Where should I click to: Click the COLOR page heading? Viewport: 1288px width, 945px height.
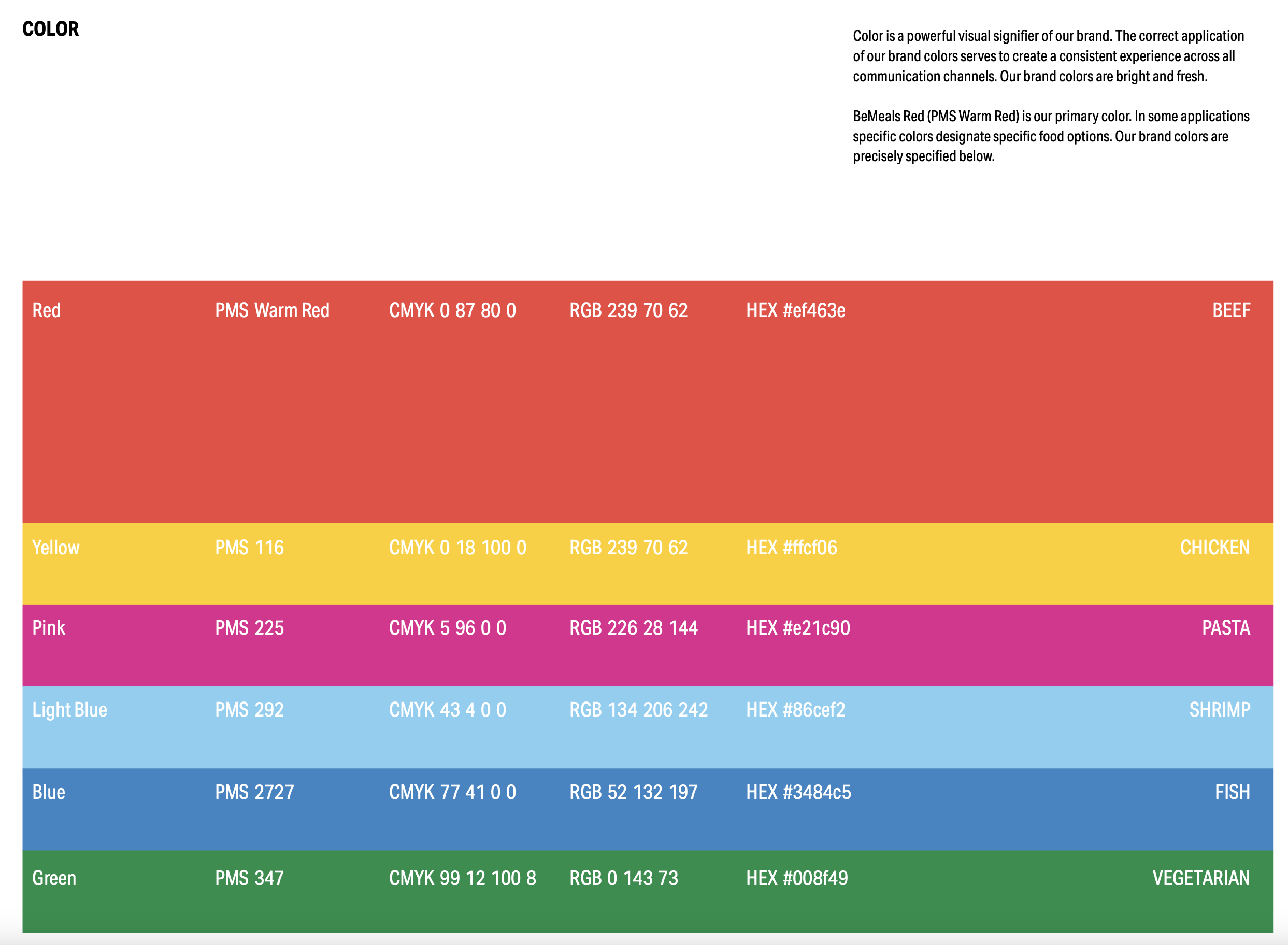pyautogui.click(x=50, y=28)
